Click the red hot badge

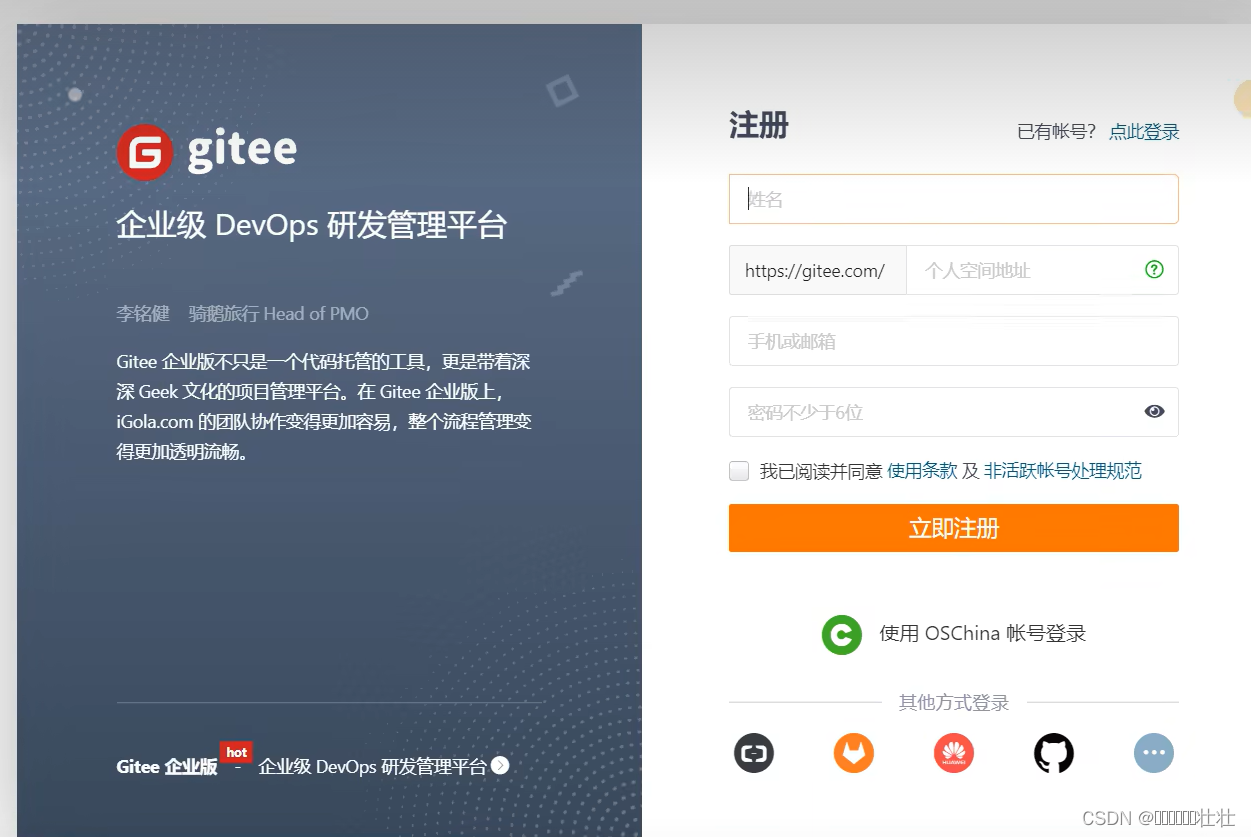click(236, 752)
